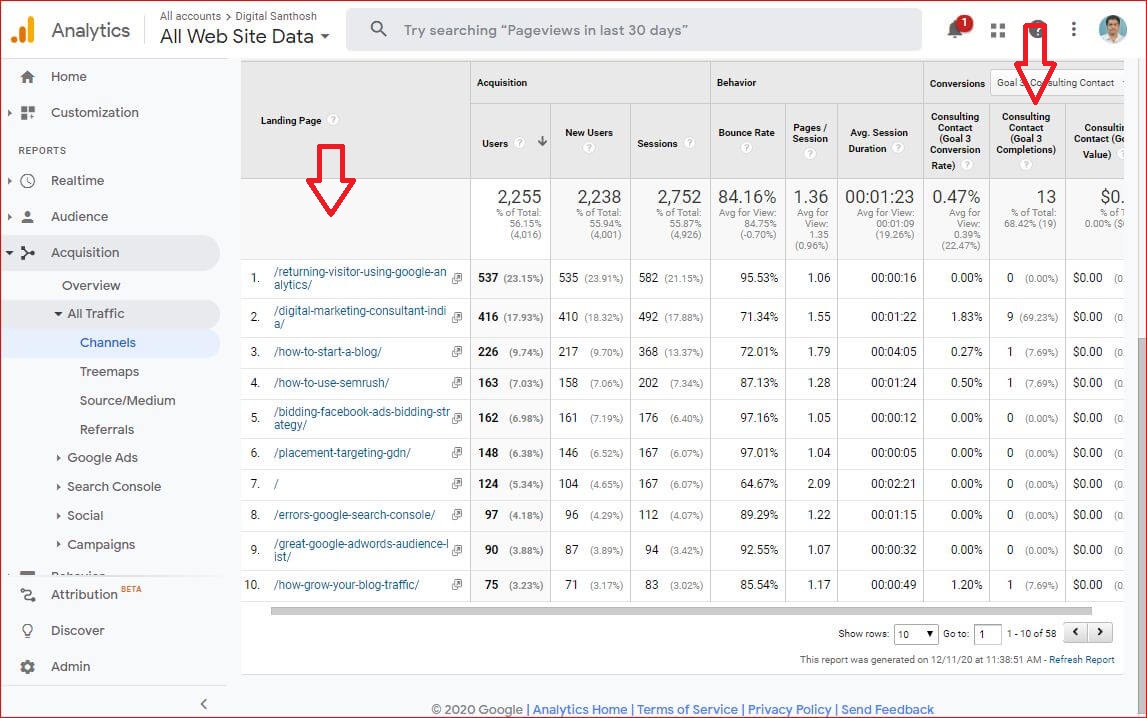Go to the previous page of results
1147x718 pixels.
(1075, 632)
